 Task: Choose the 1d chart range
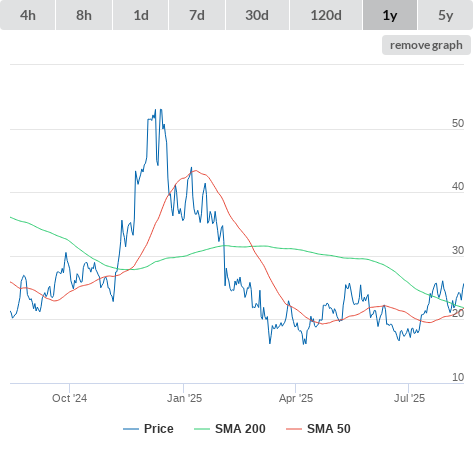(x=141, y=15)
